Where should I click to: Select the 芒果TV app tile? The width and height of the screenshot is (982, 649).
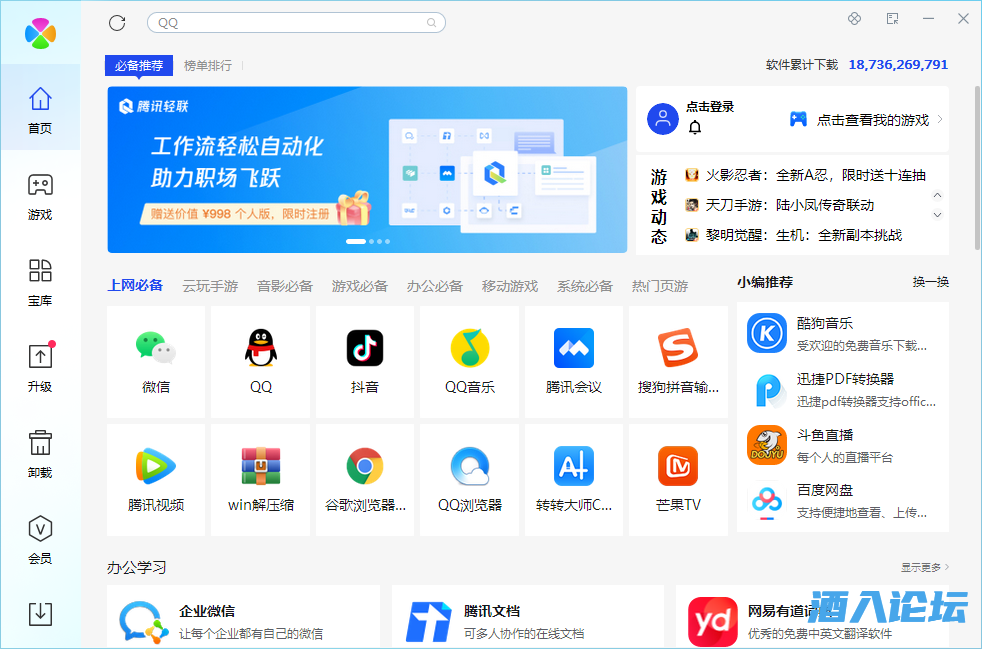pos(678,480)
